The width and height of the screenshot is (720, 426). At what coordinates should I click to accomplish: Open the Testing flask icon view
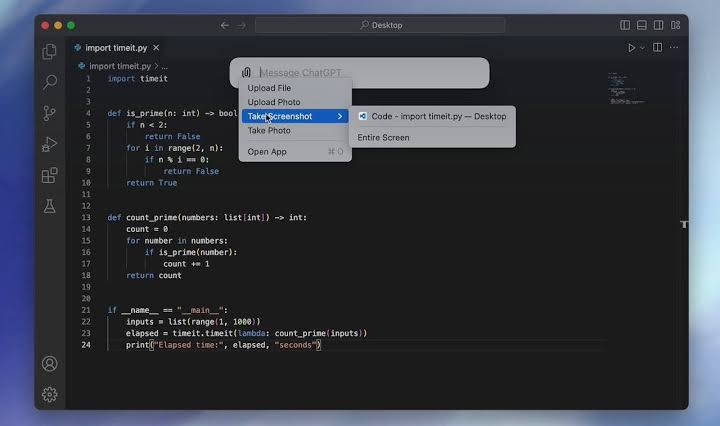49,207
